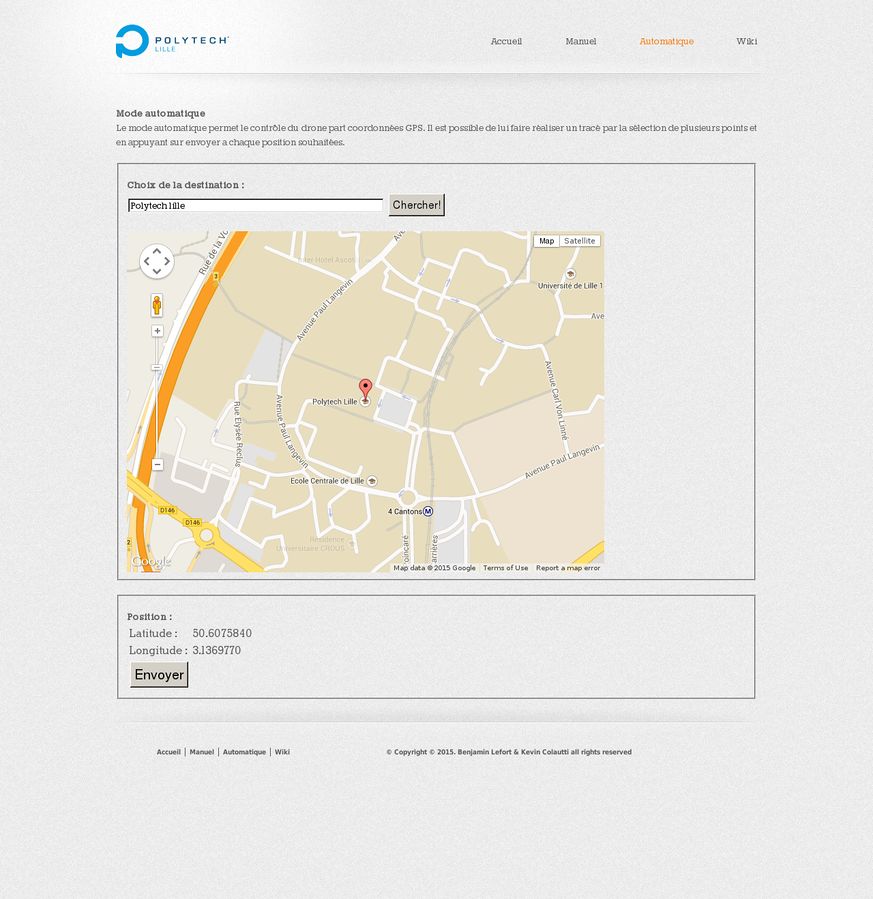Open Terms of Use map link
The height and width of the screenshot is (899, 873).
point(505,568)
